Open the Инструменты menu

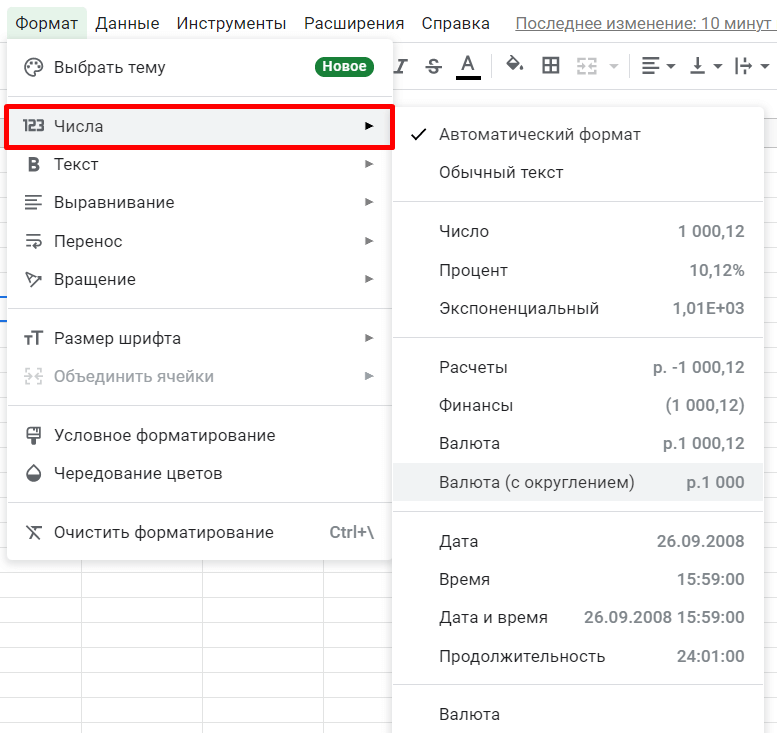(x=231, y=23)
